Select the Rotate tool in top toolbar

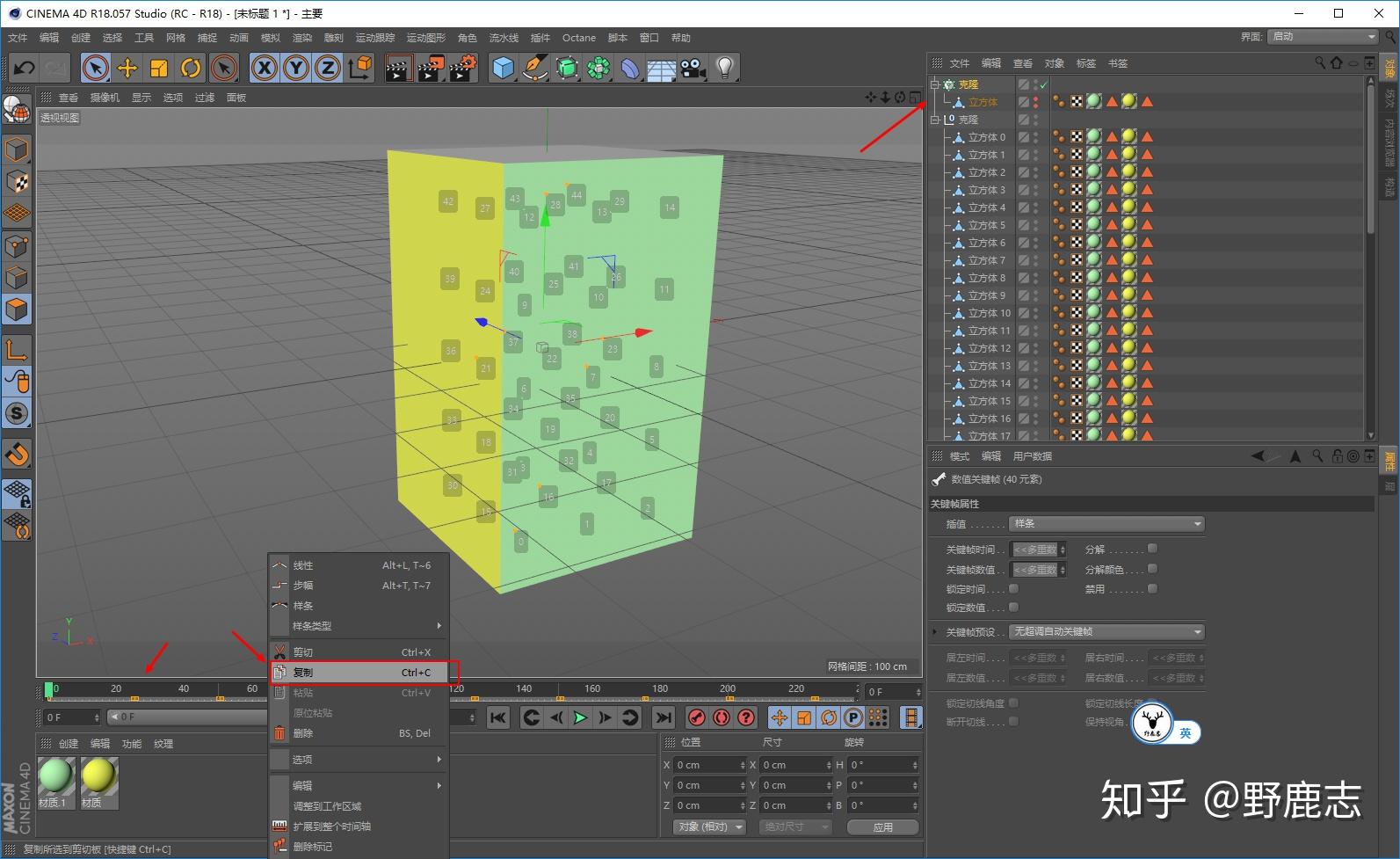191,68
